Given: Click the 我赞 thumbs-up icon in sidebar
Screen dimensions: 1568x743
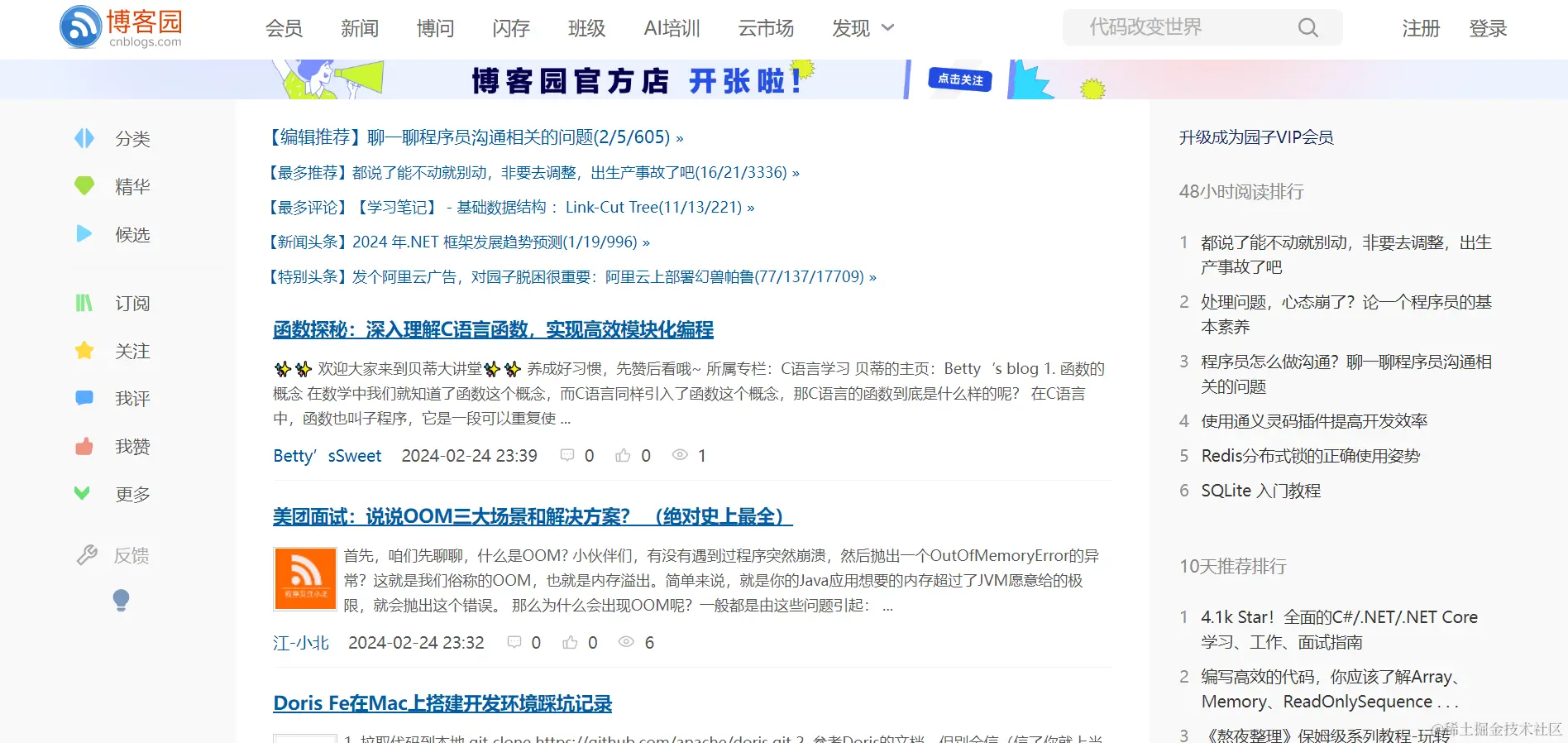Looking at the screenshot, I should 84,446.
